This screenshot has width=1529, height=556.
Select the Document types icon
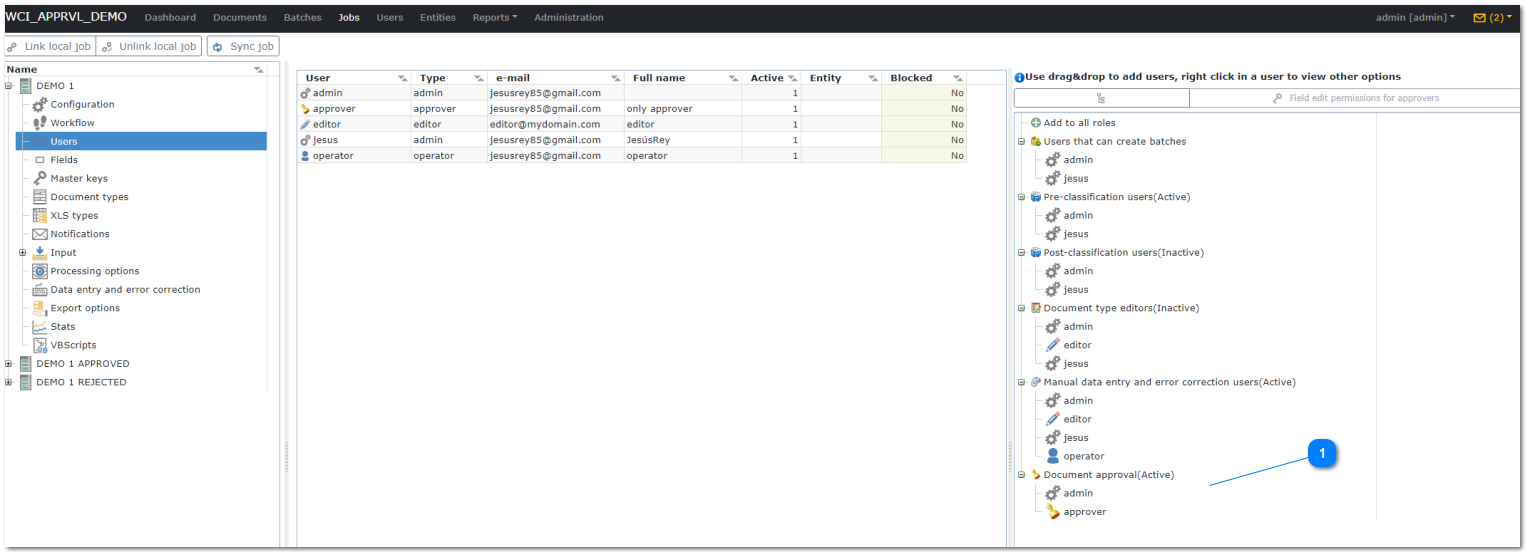pos(40,197)
